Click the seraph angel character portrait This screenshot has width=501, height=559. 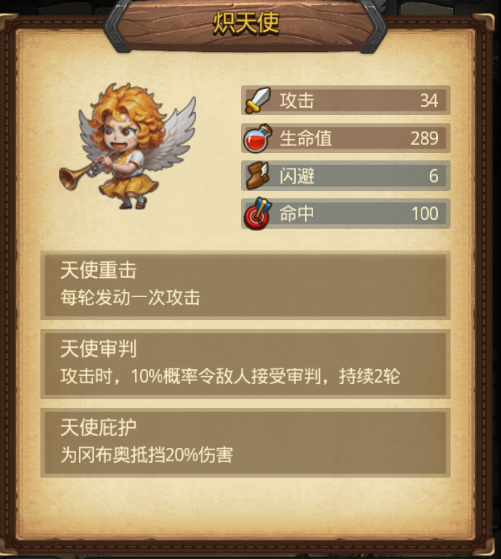click(x=128, y=146)
